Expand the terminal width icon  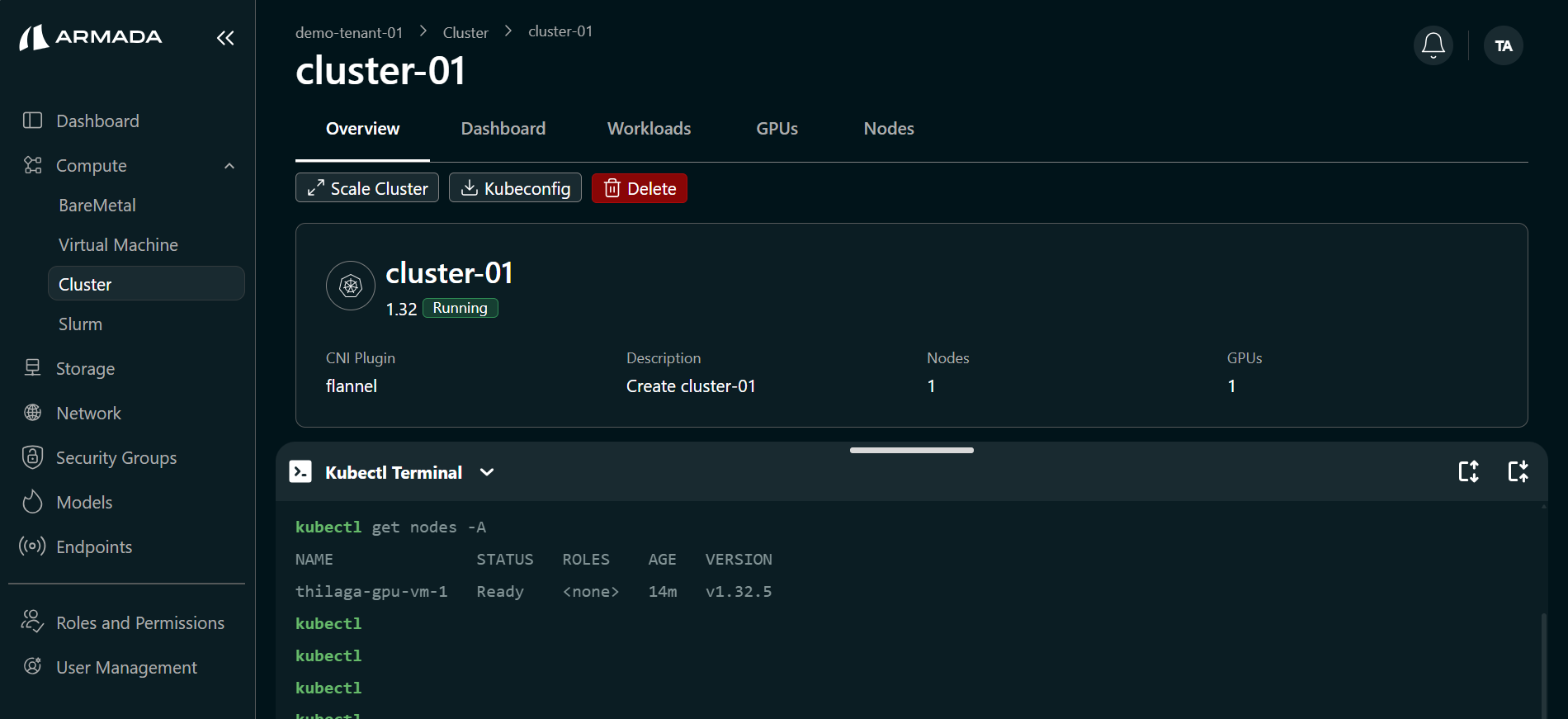[x=1518, y=471]
